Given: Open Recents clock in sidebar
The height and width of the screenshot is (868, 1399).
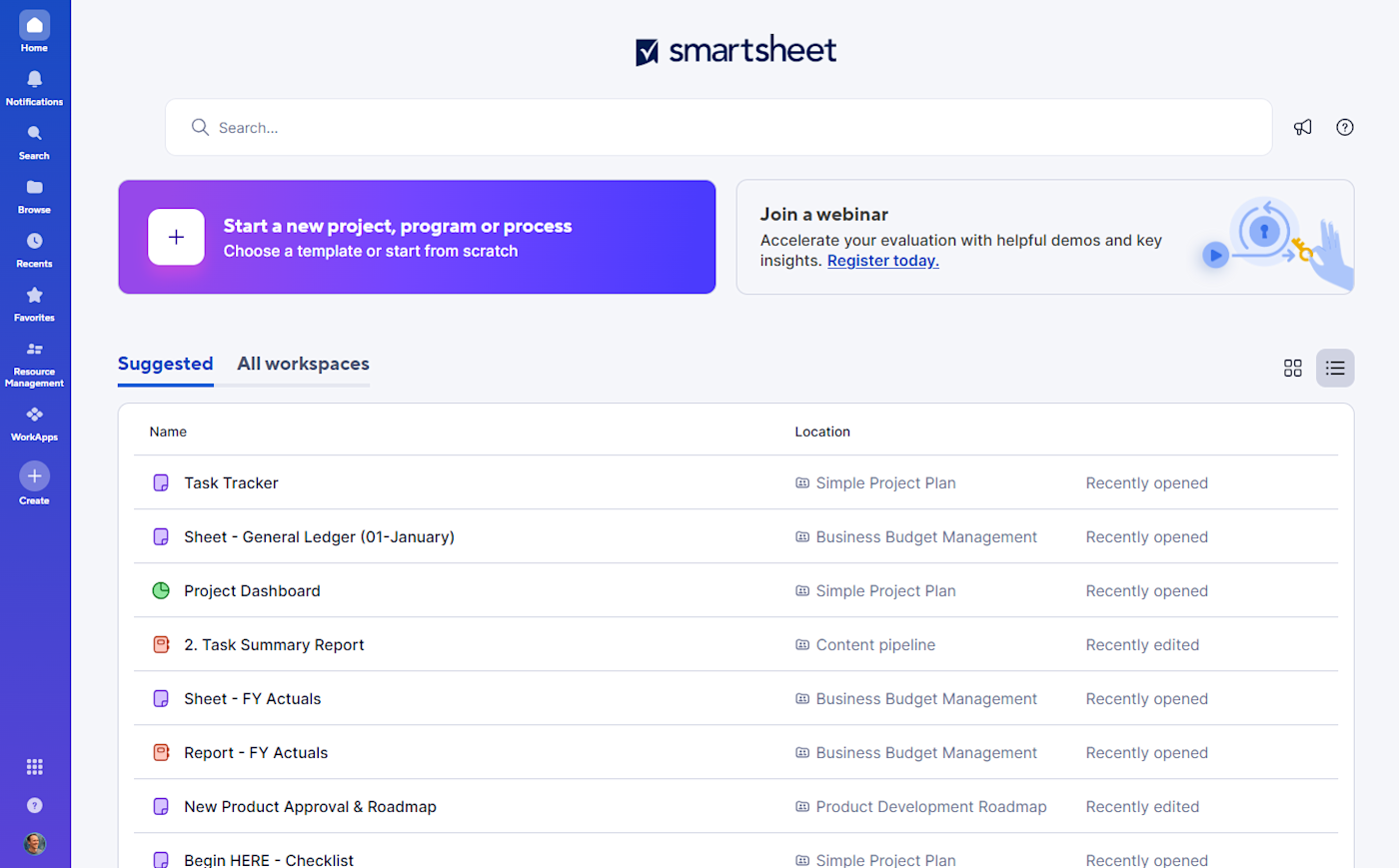Looking at the screenshot, I should 34,249.
